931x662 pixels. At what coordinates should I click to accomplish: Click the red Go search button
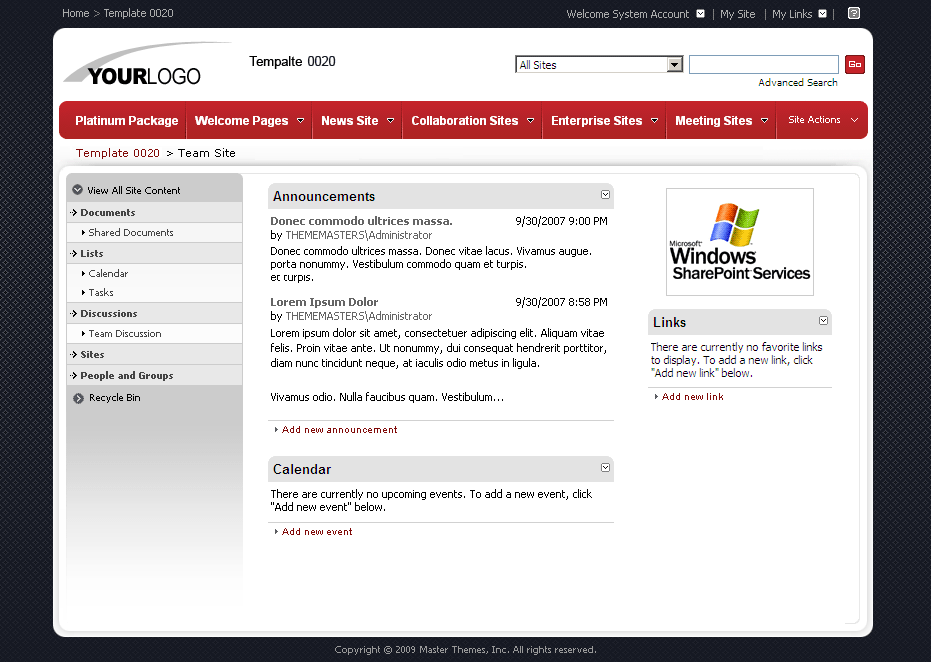855,63
